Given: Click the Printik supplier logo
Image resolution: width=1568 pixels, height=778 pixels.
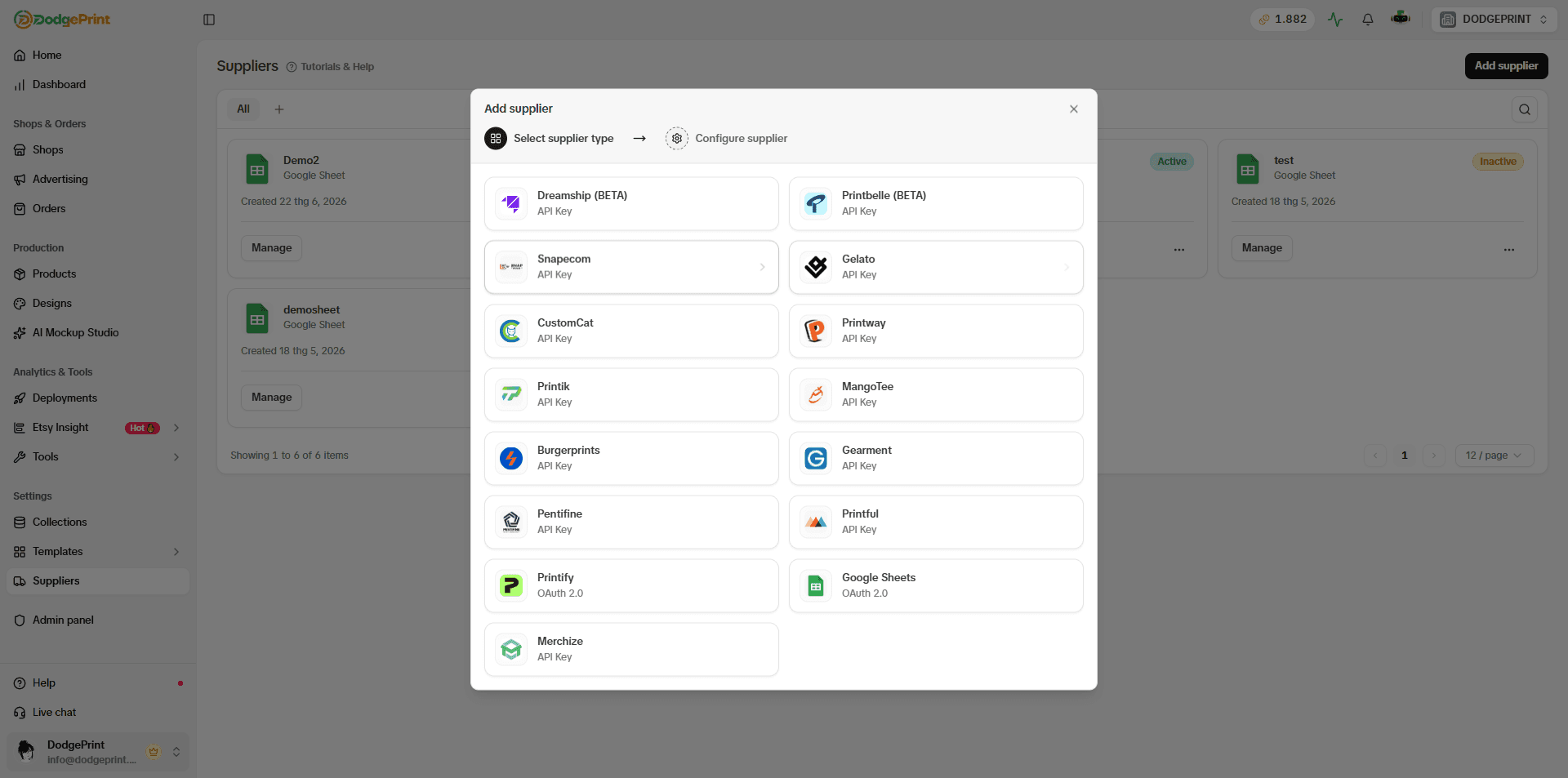Looking at the screenshot, I should pos(511,394).
